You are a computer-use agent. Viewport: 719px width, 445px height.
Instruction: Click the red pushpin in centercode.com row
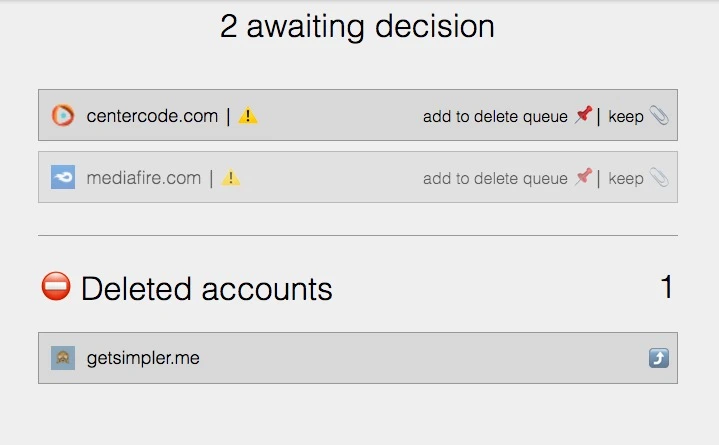(583, 116)
